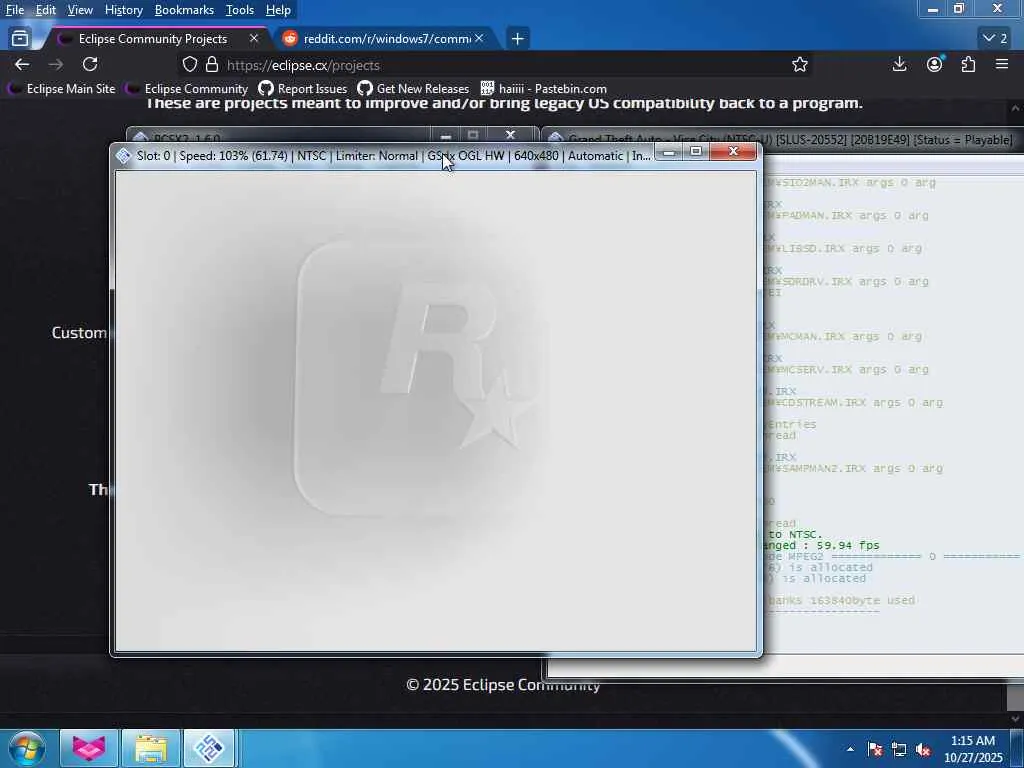Open the History menu

pyautogui.click(x=123, y=10)
